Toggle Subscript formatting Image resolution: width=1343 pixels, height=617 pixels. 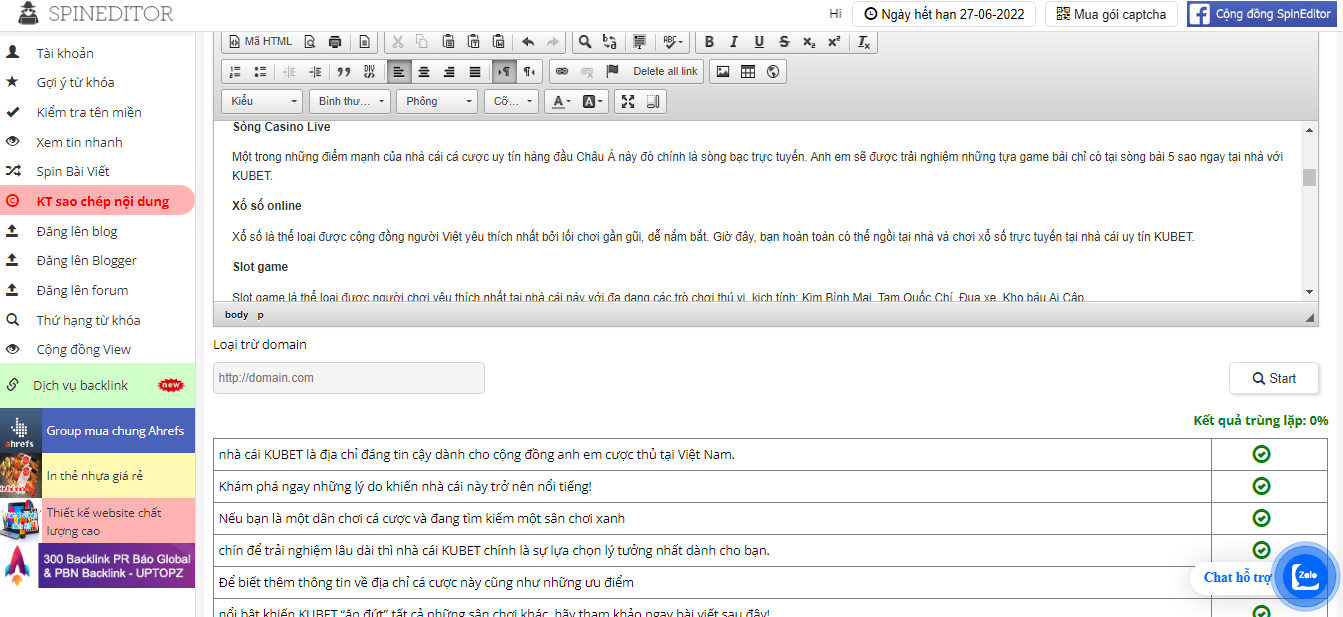(809, 42)
